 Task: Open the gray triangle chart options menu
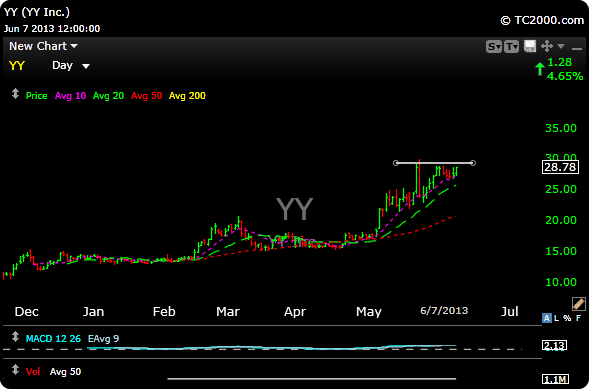pyautogui.click(x=561, y=46)
